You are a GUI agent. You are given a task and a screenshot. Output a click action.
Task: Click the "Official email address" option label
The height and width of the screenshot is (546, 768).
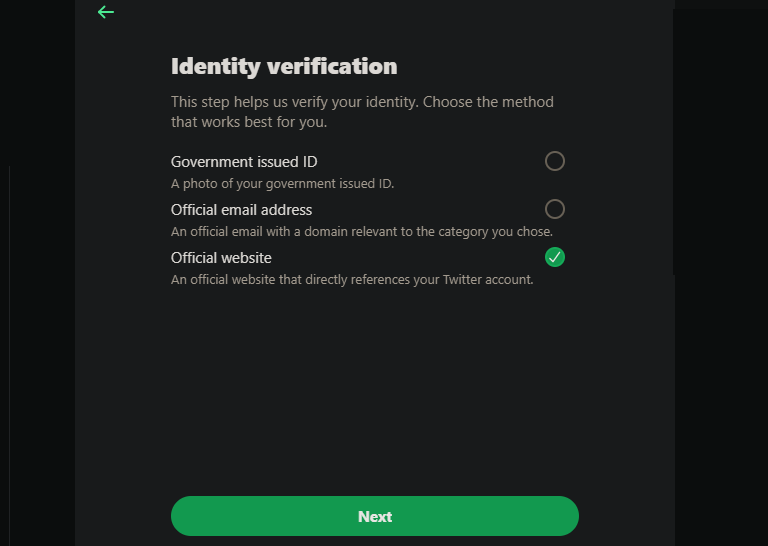pyautogui.click(x=241, y=210)
